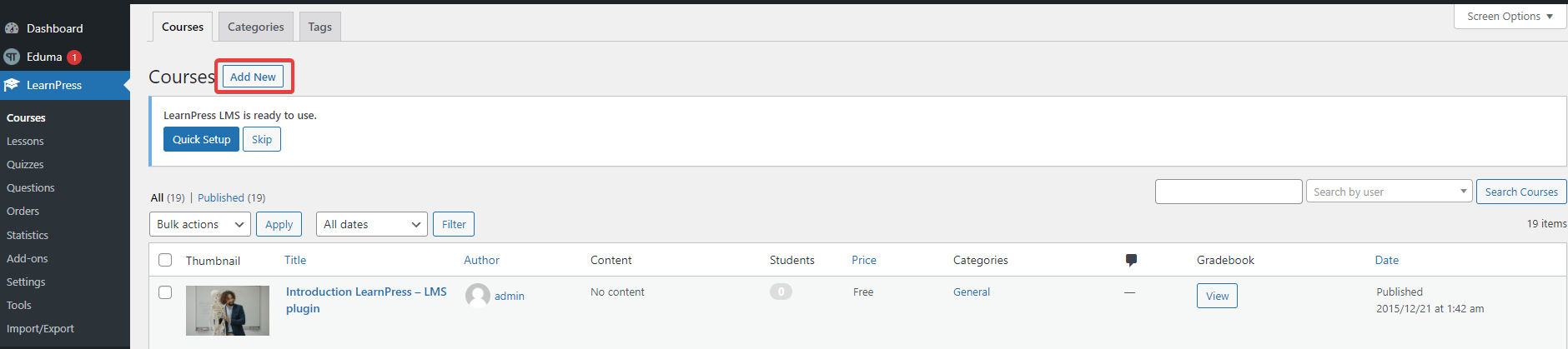1568x349 pixels.
Task: Click the Add New course button
Action: (253, 77)
